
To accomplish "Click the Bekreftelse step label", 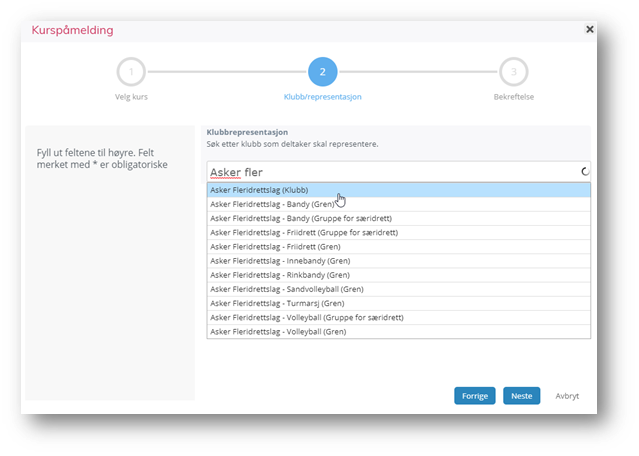I will pyautogui.click(x=513, y=97).
